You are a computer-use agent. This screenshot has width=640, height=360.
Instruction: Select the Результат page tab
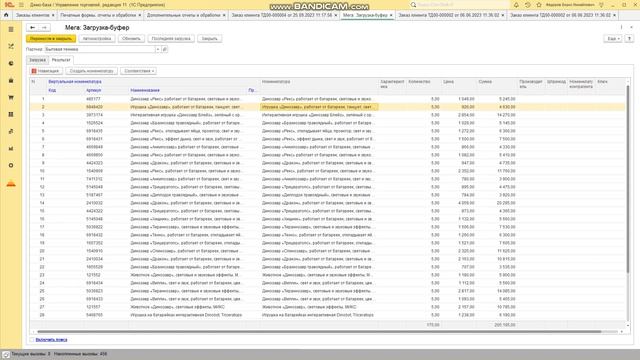[61, 60]
